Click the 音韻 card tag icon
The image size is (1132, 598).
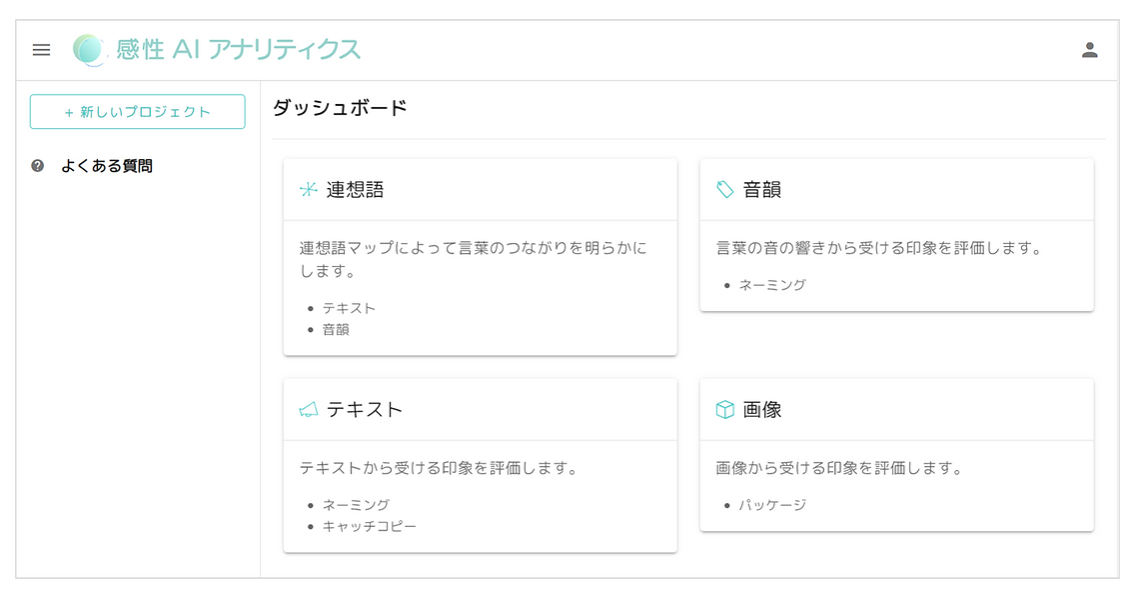[725, 190]
